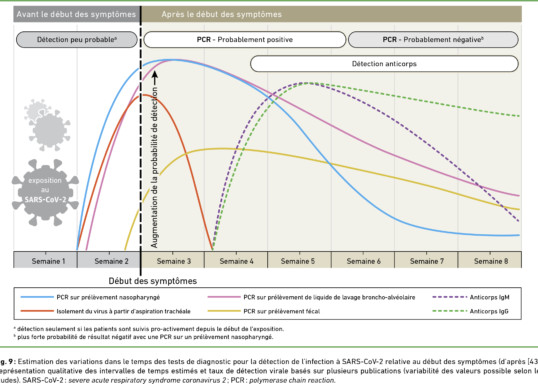Click the yellow fecal PCR legend line

point(224,311)
